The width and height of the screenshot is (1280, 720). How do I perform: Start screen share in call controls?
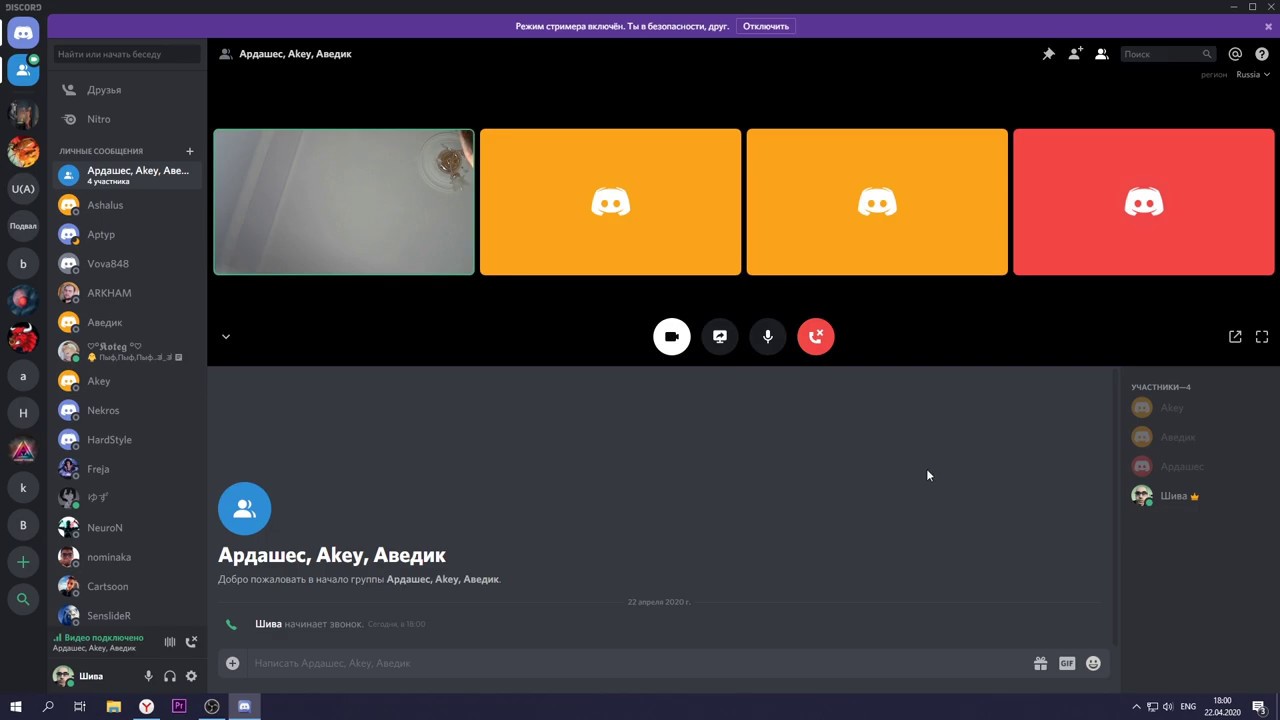720,337
